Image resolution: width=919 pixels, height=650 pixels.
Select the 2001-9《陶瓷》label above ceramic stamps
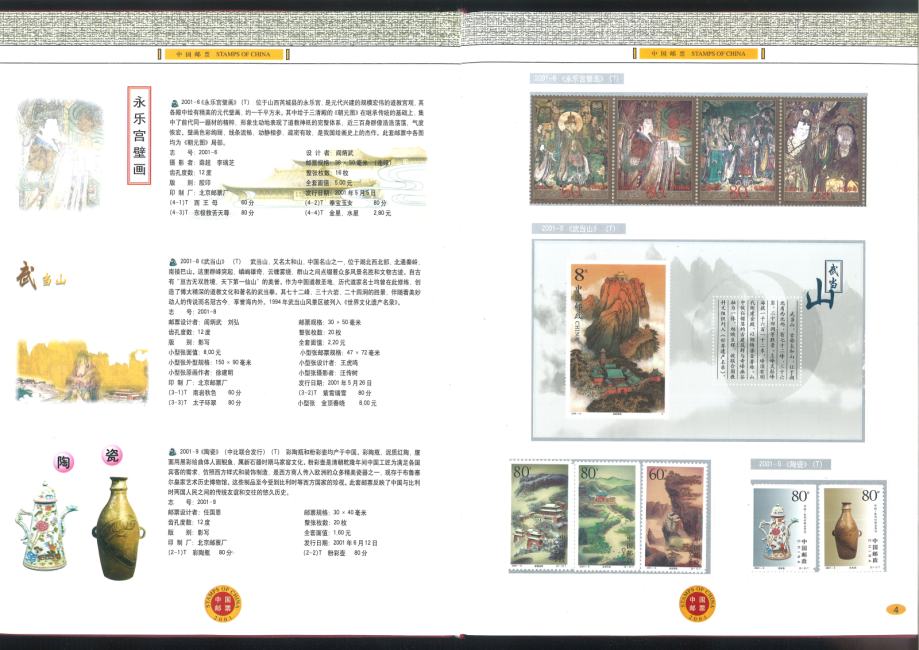[x=790, y=464]
